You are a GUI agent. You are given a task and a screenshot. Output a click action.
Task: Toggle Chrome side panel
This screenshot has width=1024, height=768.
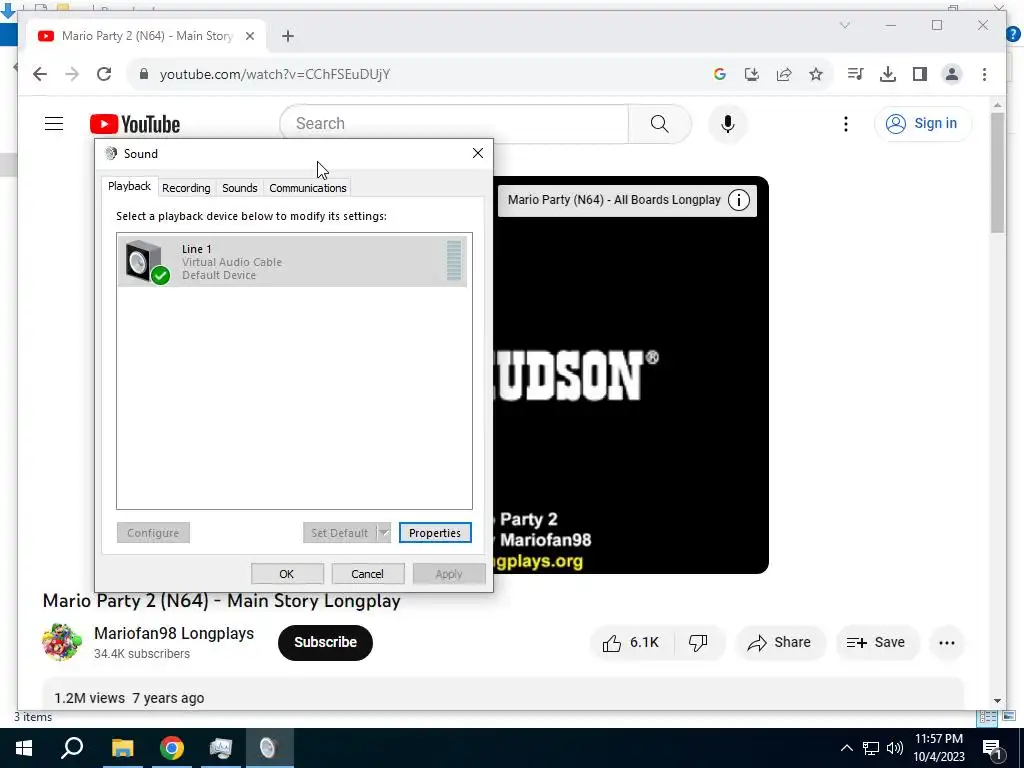[x=920, y=74]
